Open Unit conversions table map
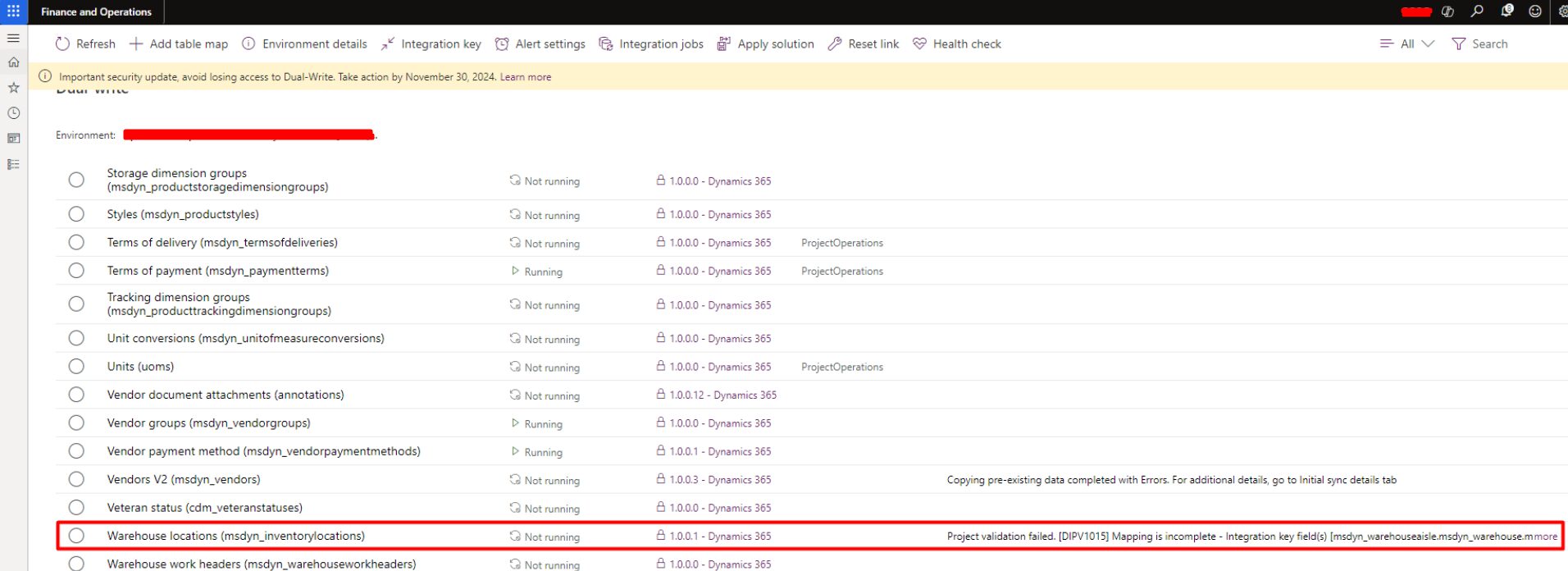Screen dimensions: 1568x571 245,338
